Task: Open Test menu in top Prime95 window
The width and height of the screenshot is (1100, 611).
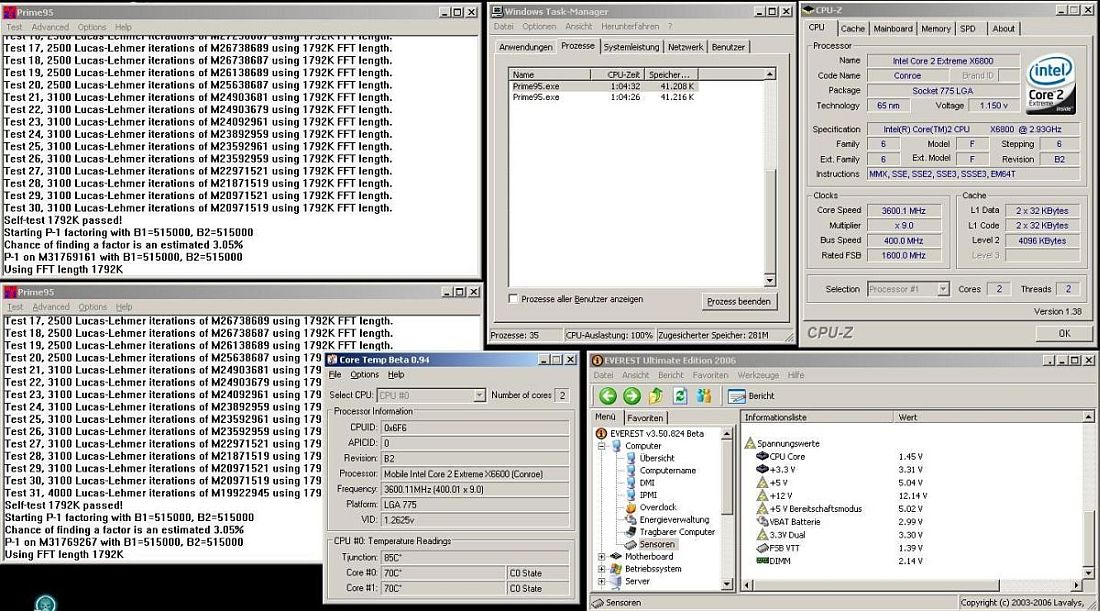Action: (x=14, y=27)
